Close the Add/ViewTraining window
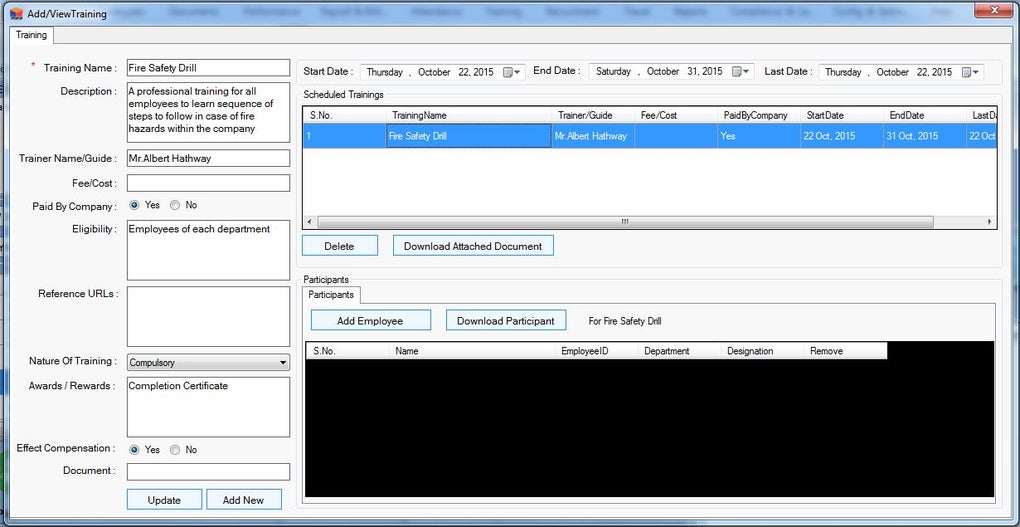Image resolution: width=1020 pixels, height=527 pixels. [995, 8]
